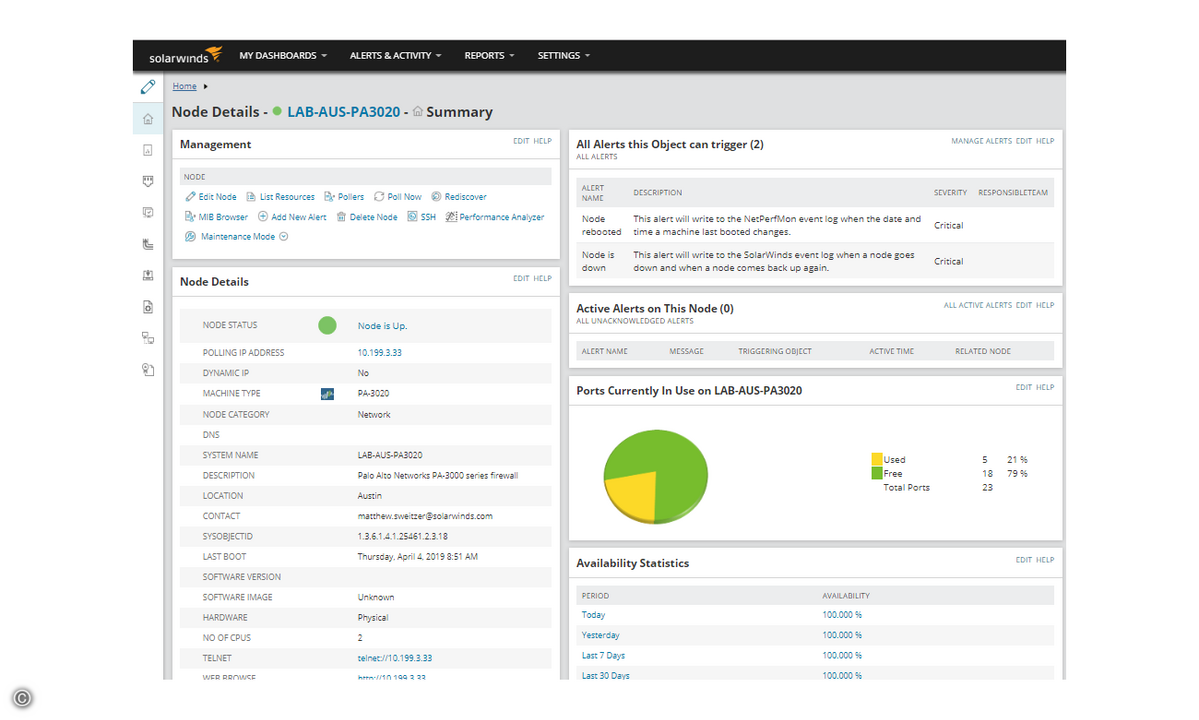Click the seventh icon in left sidebar
The image size is (1199, 720).
tap(148, 307)
